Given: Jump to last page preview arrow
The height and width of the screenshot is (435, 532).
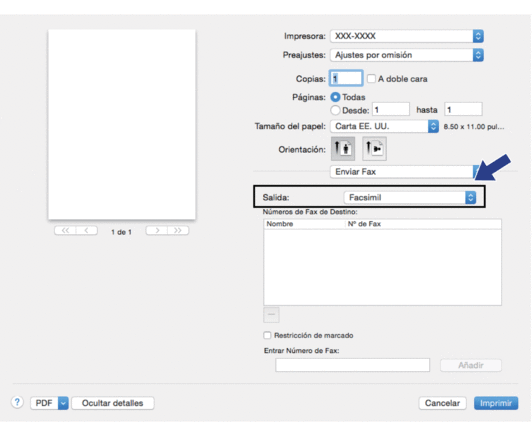Looking at the screenshot, I should coord(178,231).
